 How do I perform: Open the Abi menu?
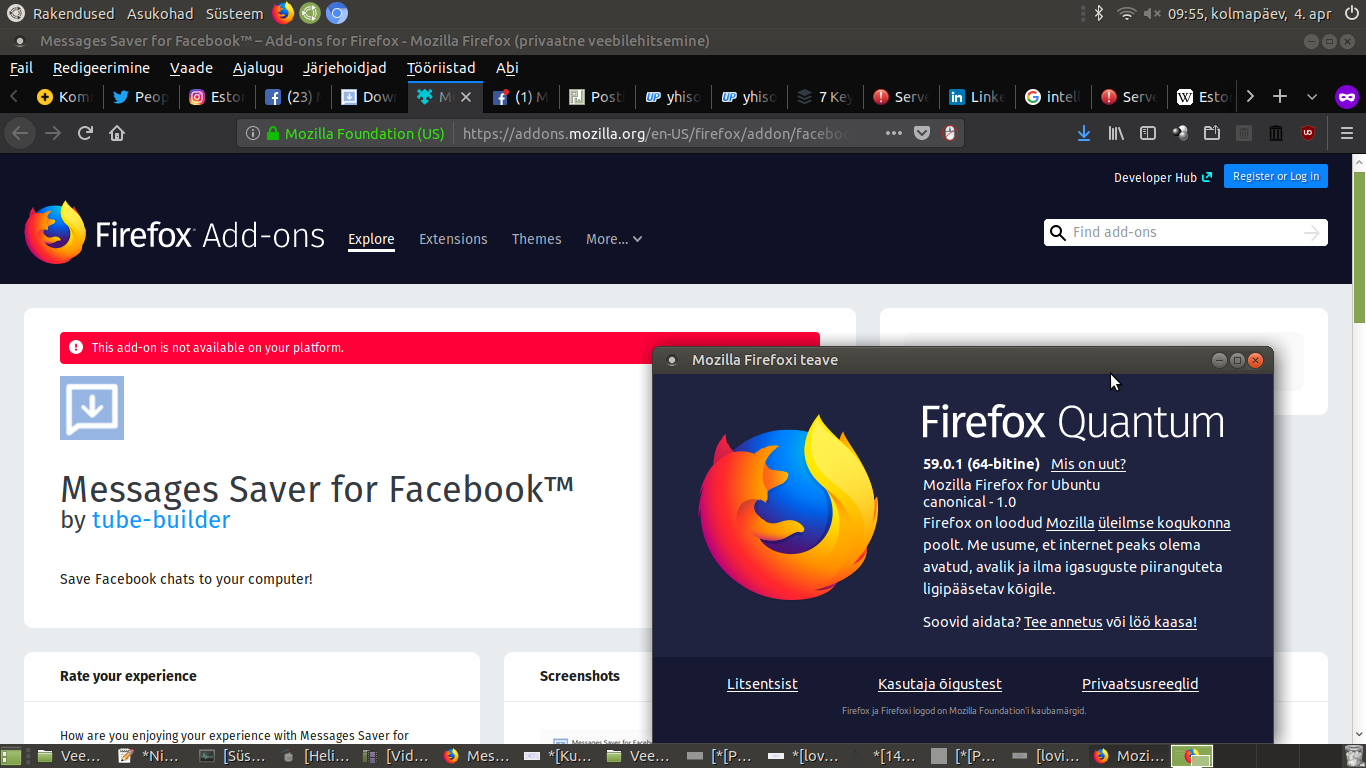click(507, 68)
